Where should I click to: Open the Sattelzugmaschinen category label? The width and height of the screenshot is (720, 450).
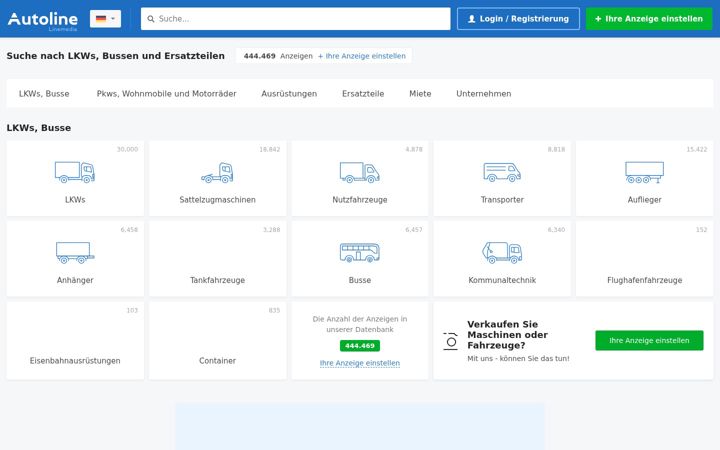click(217, 200)
